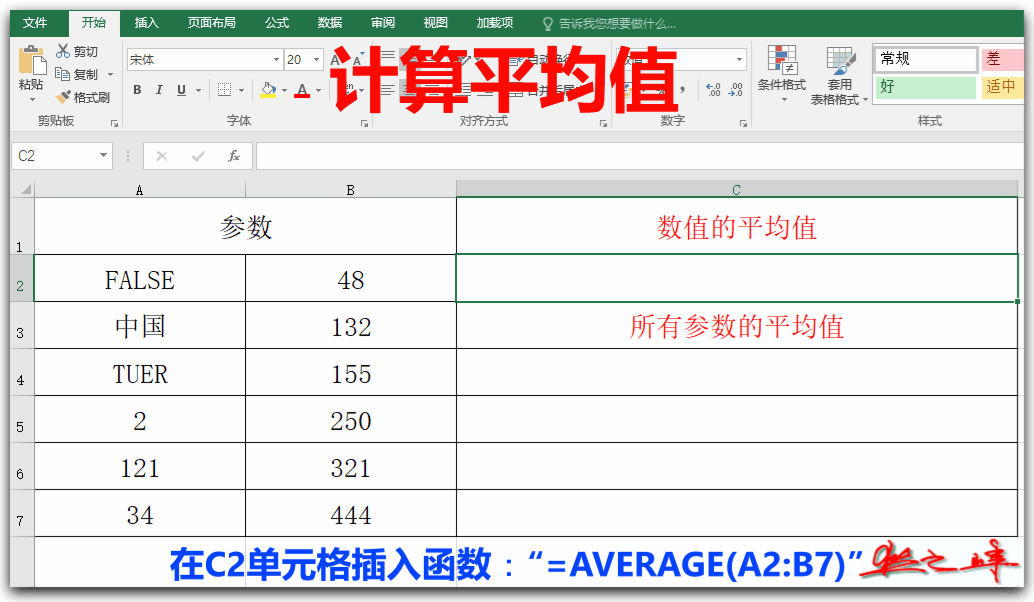Open the font name dropdown 宋体
This screenshot has height=602, width=1034.
click(276, 59)
